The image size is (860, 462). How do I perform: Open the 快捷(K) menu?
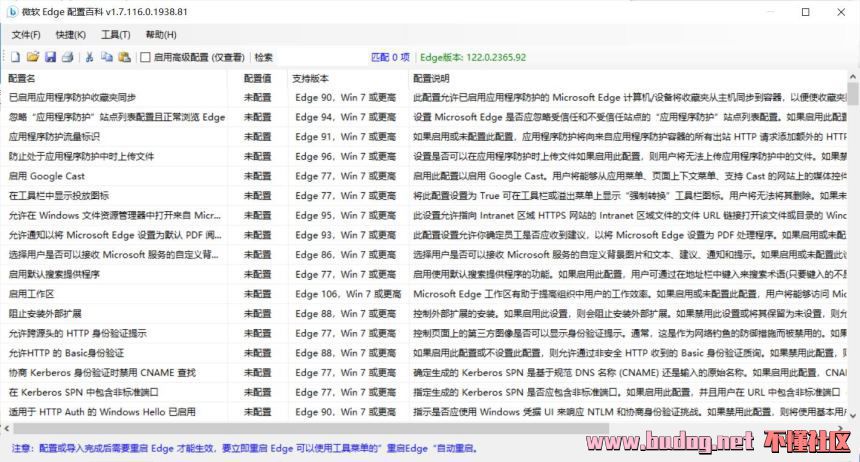[x=71, y=35]
